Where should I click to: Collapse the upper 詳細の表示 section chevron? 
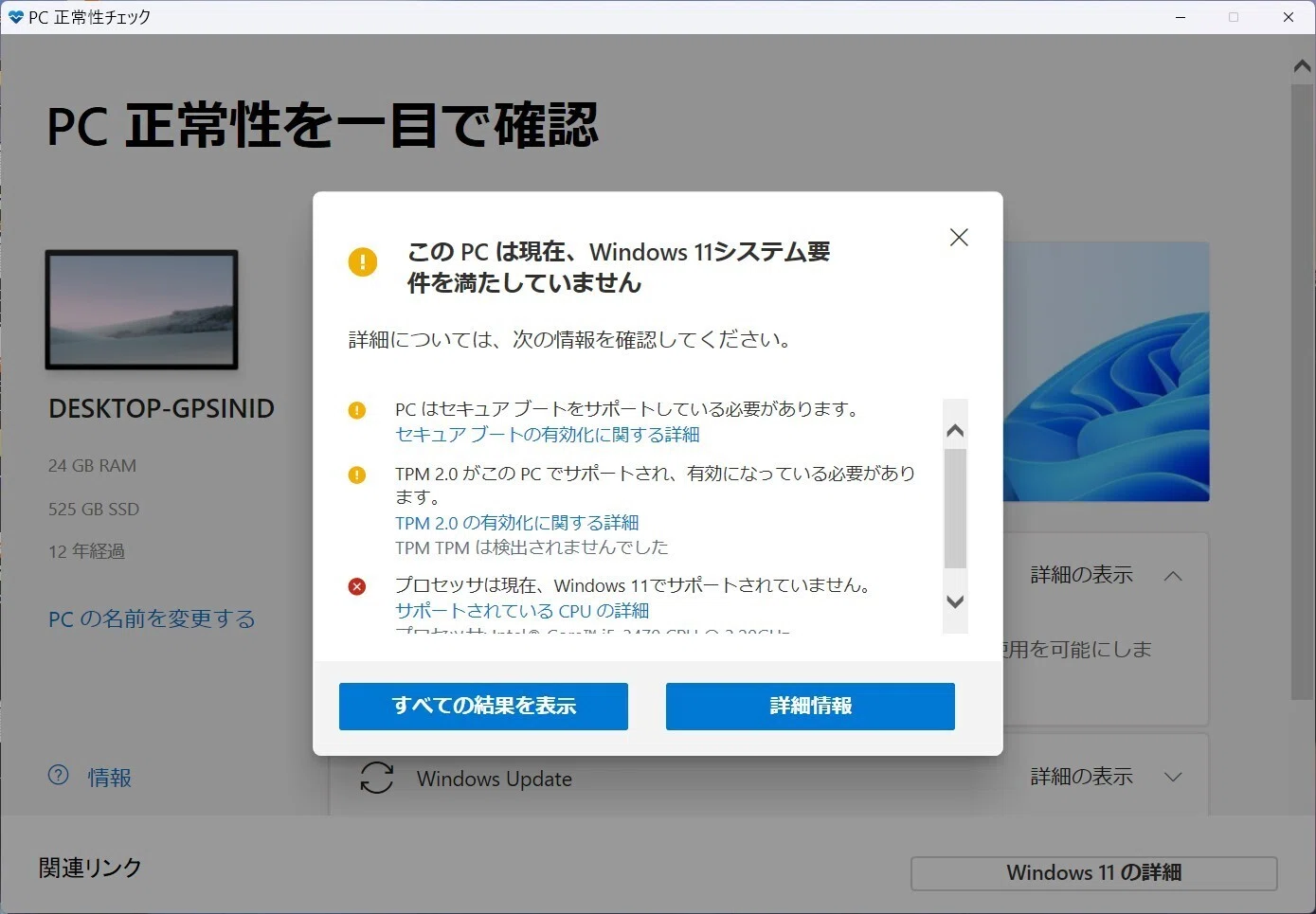[1173, 575]
